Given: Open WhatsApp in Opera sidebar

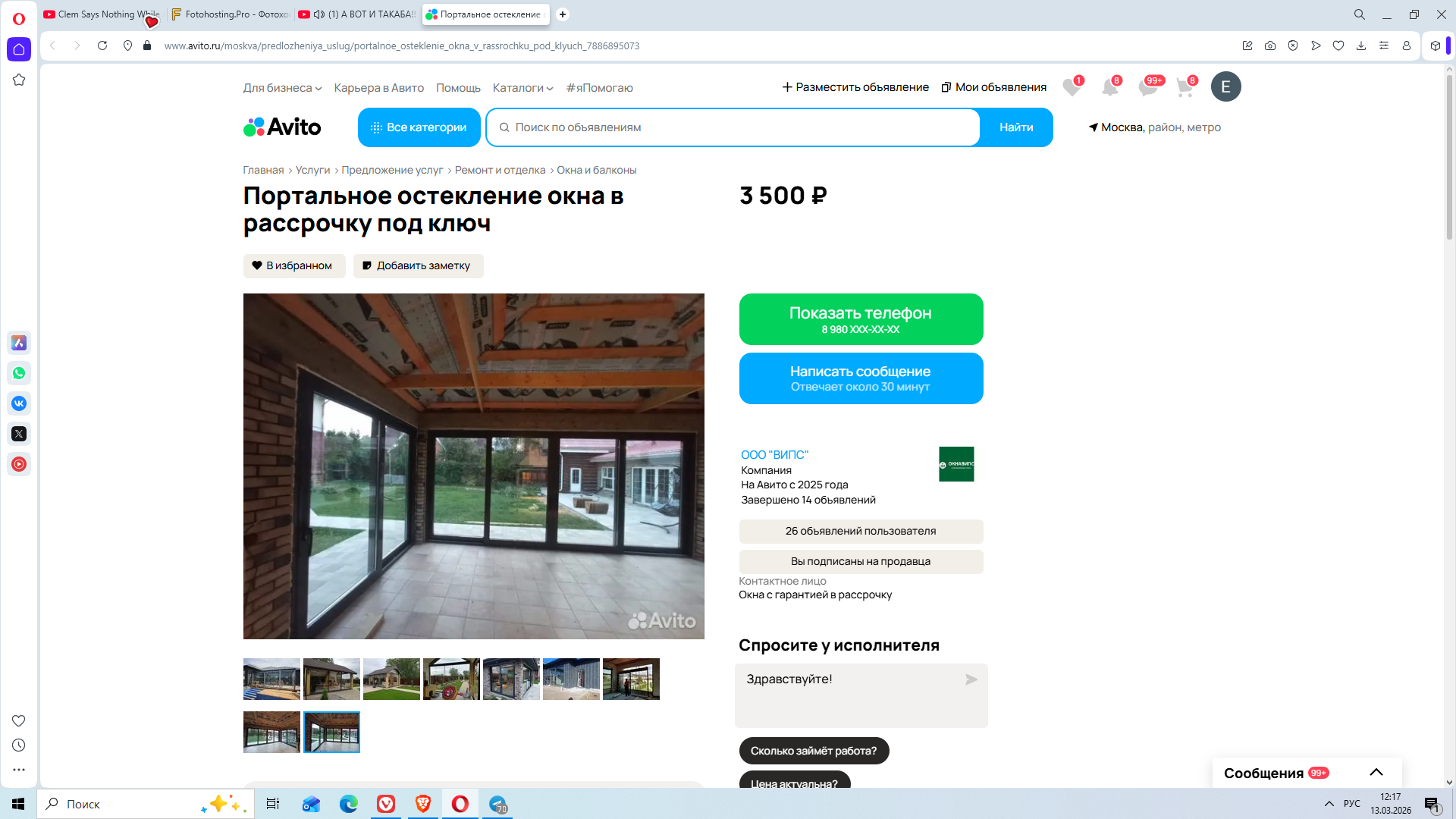Looking at the screenshot, I should click(19, 373).
